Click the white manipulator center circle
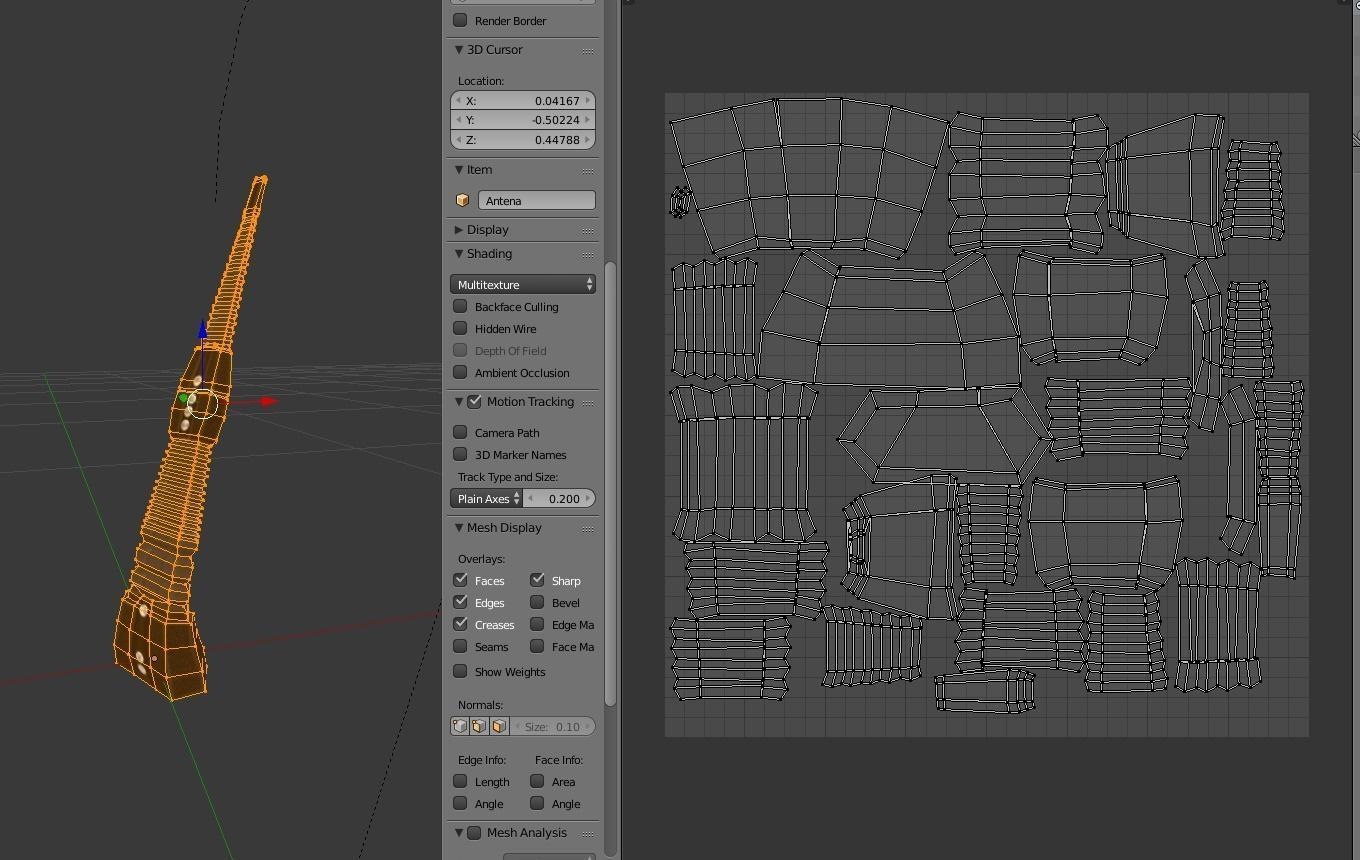 (x=203, y=403)
